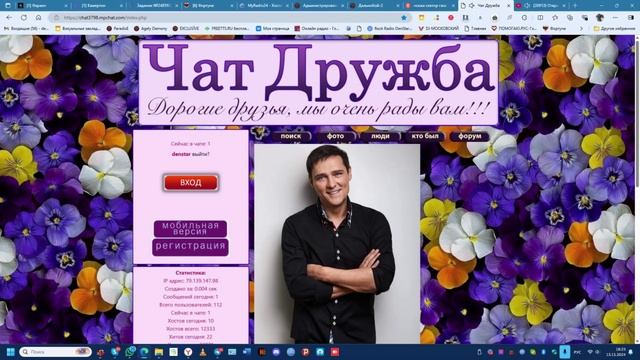Screen dimensions: 640x360
Task: Open the люди menu item
Action: point(380,136)
